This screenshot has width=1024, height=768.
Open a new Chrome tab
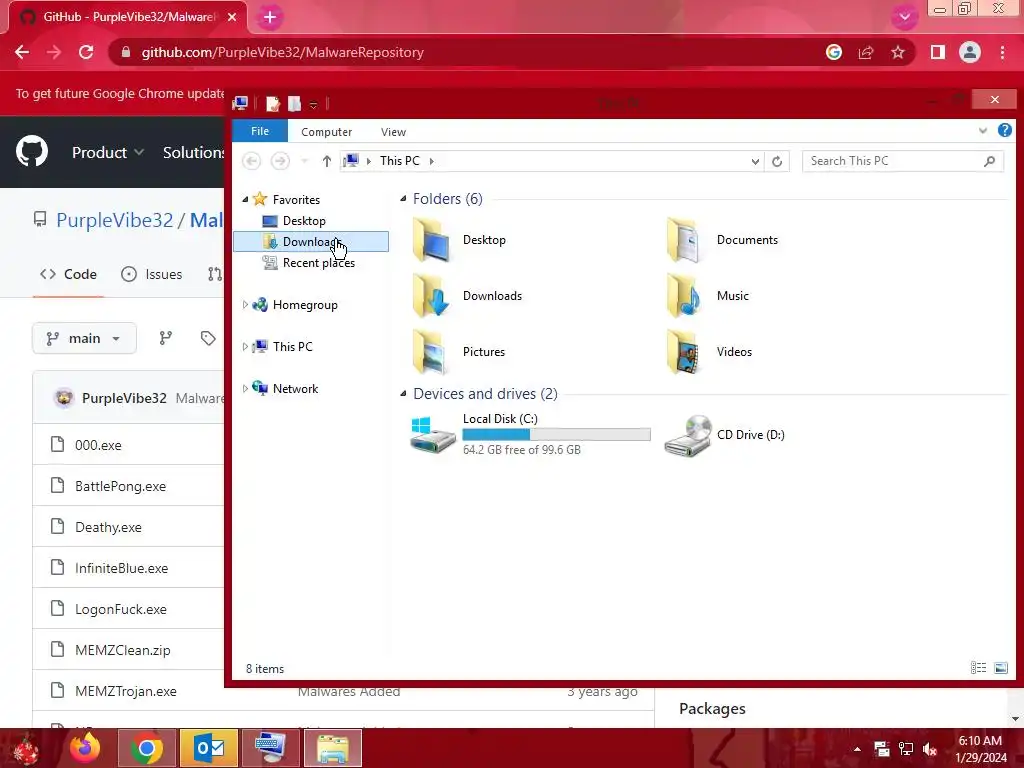[270, 18]
